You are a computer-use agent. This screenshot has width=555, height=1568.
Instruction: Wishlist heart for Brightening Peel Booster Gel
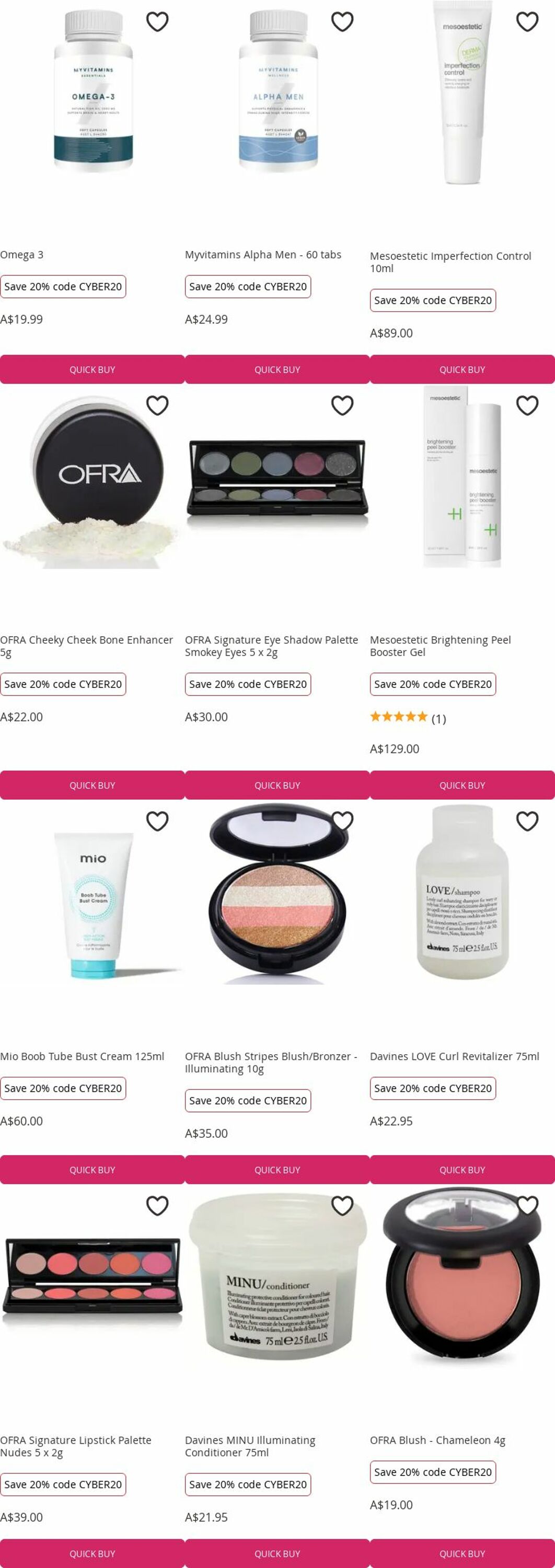(527, 406)
